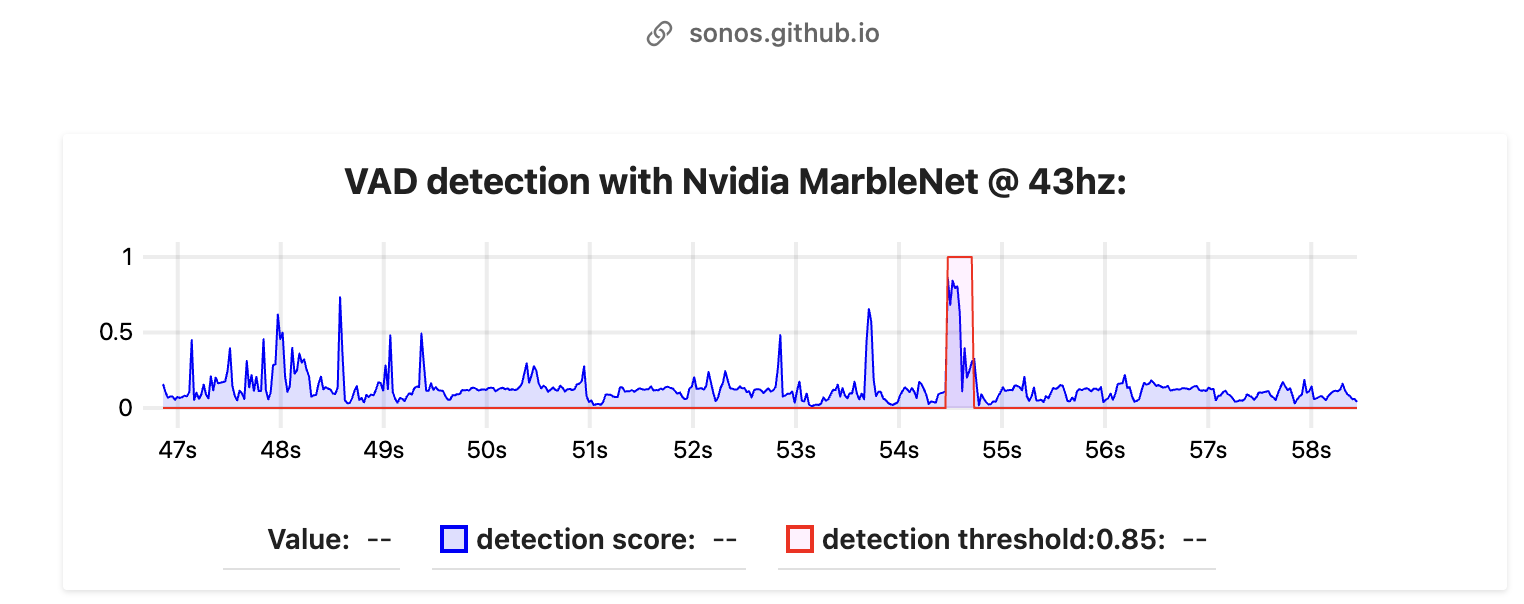Click the blue detection score legend swatch
1524x604 pixels.
pos(454,540)
